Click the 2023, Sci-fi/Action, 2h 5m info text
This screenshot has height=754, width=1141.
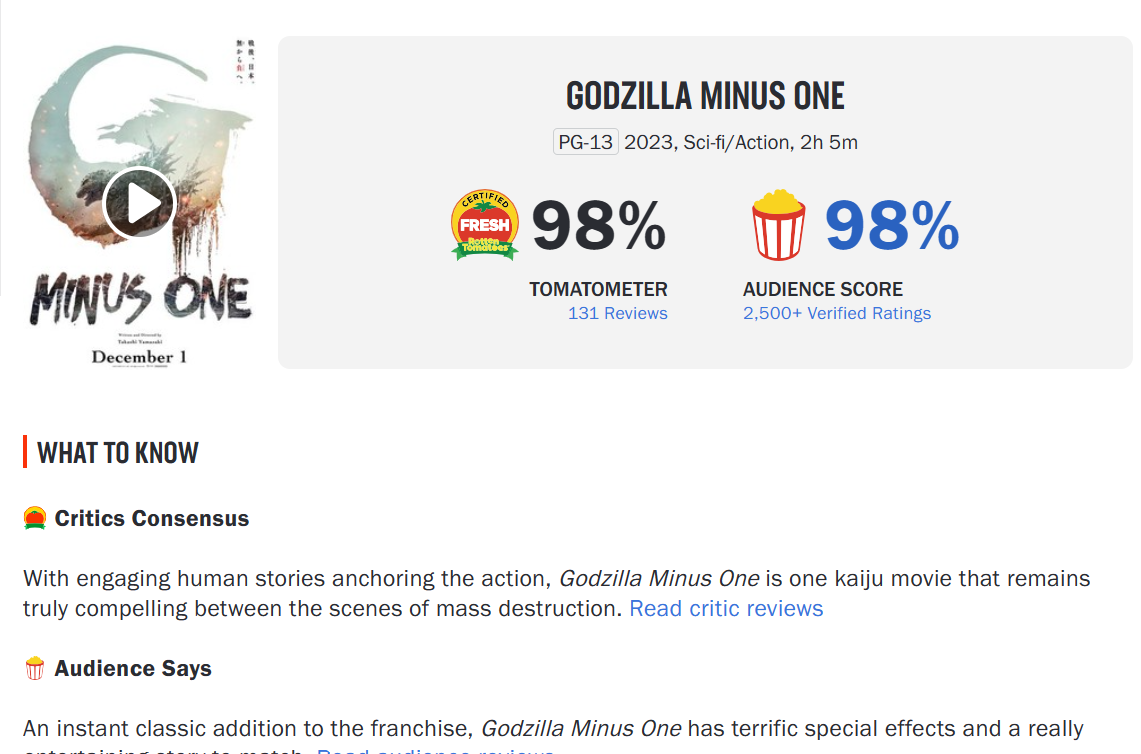click(741, 142)
